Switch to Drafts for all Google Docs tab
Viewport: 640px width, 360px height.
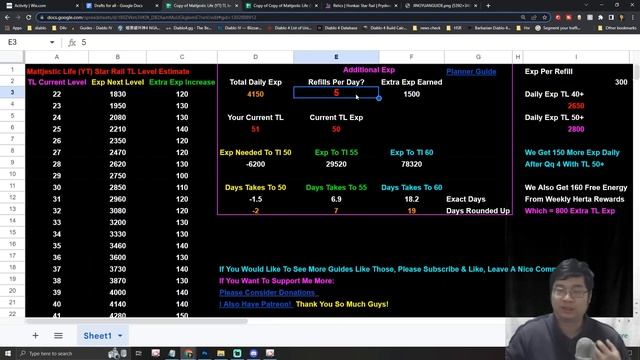(x=122, y=6)
